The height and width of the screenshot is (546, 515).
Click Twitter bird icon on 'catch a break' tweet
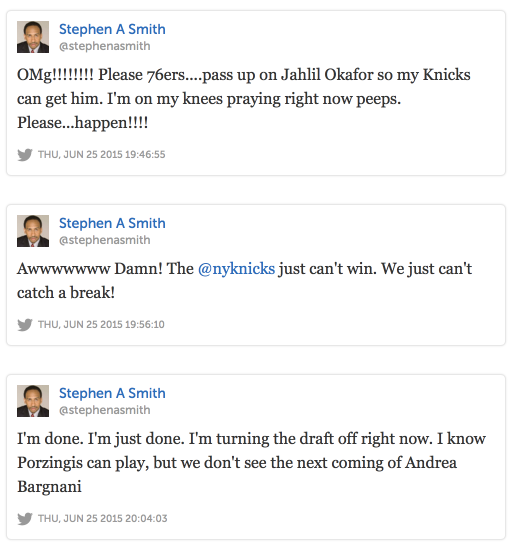[25, 325]
